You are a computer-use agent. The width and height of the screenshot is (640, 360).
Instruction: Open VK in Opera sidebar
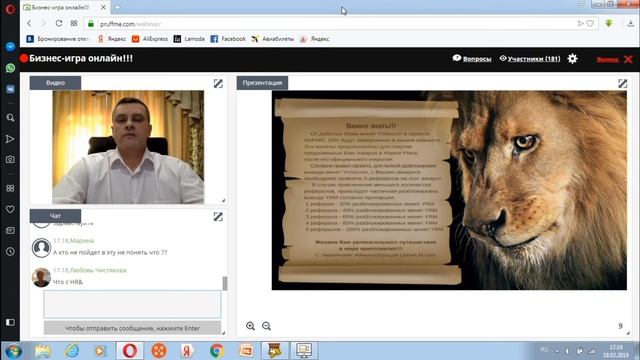pos(10,89)
